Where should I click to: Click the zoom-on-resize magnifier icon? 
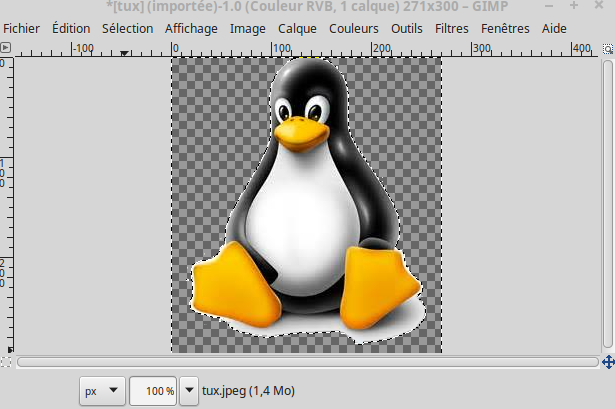pyautogui.click(x=608, y=49)
